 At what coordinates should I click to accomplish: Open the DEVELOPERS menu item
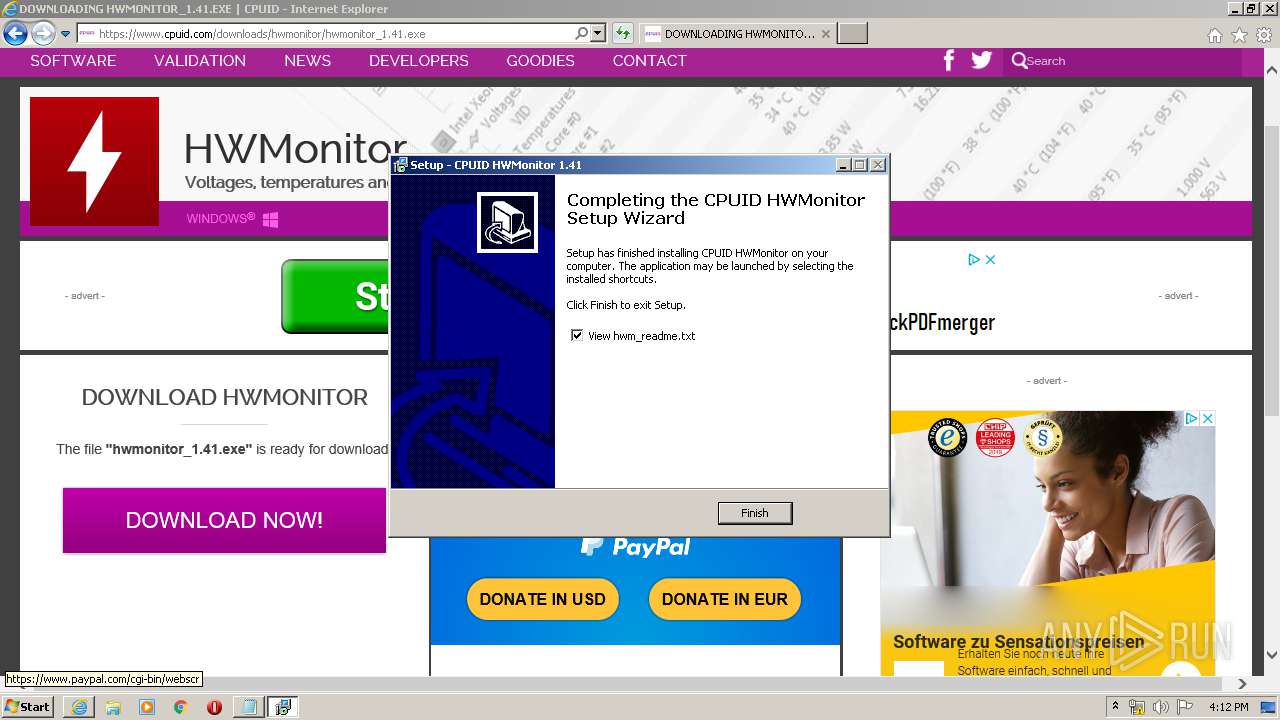[418, 61]
